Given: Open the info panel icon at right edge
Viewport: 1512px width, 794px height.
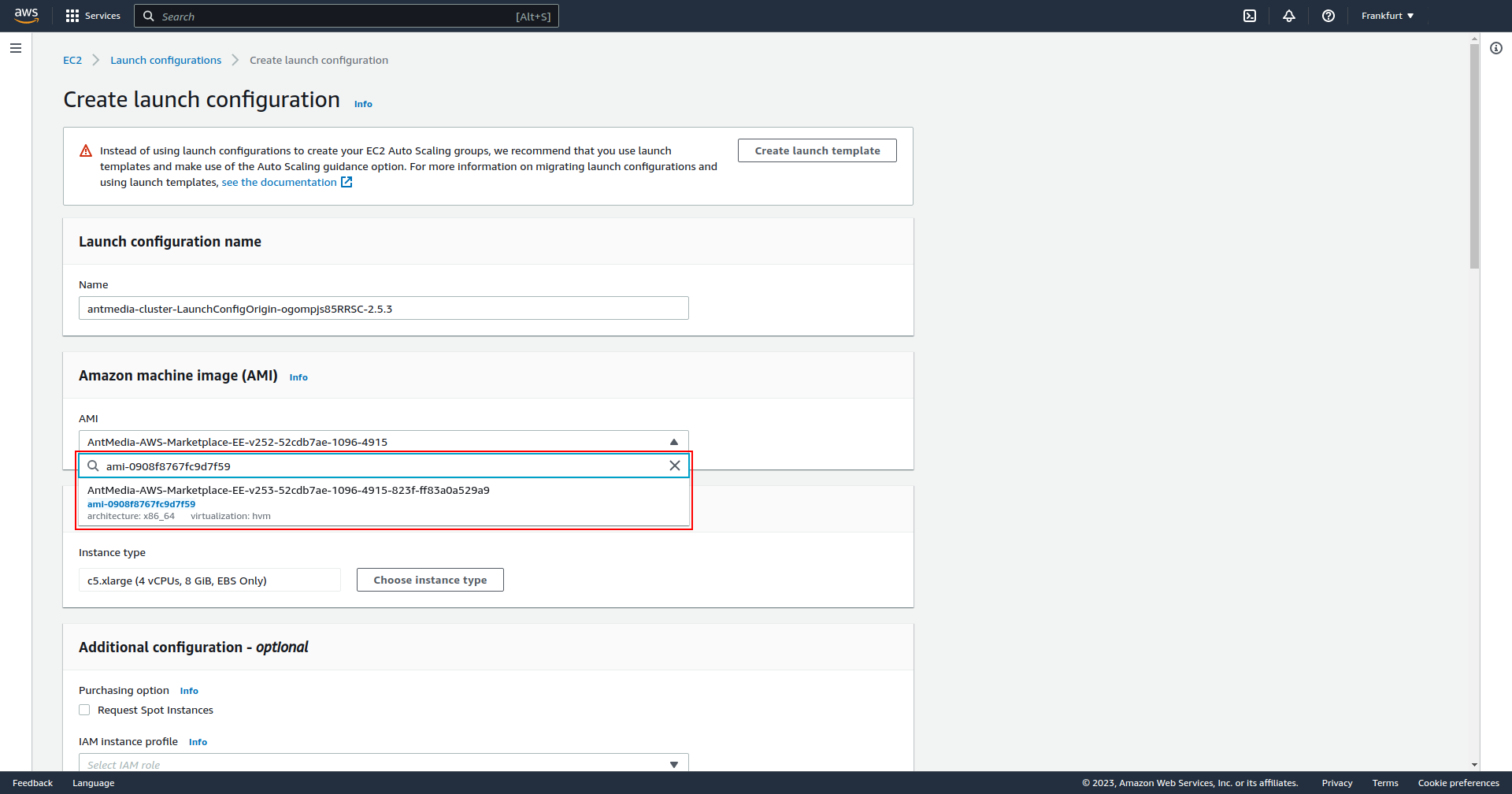Looking at the screenshot, I should coord(1496,48).
